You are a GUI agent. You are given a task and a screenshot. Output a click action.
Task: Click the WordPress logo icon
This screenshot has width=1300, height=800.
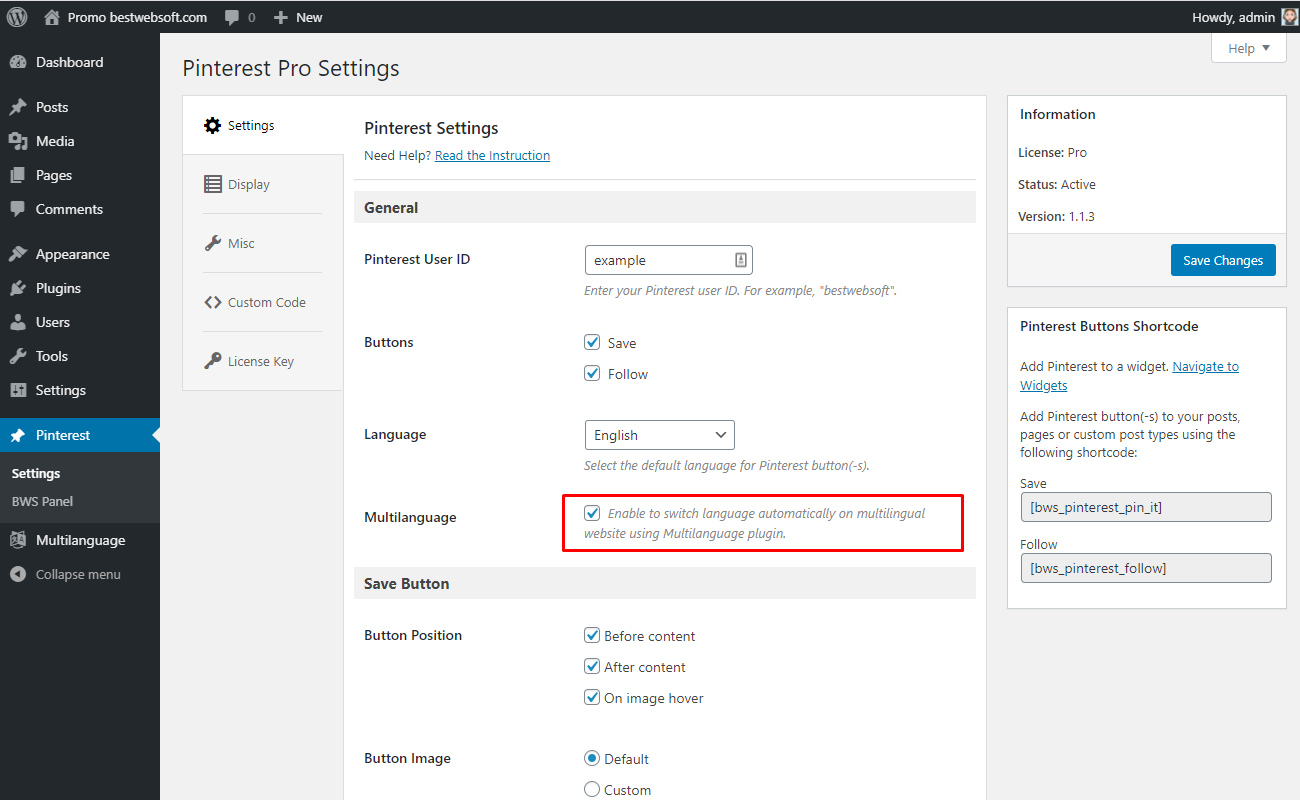[x=17, y=17]
